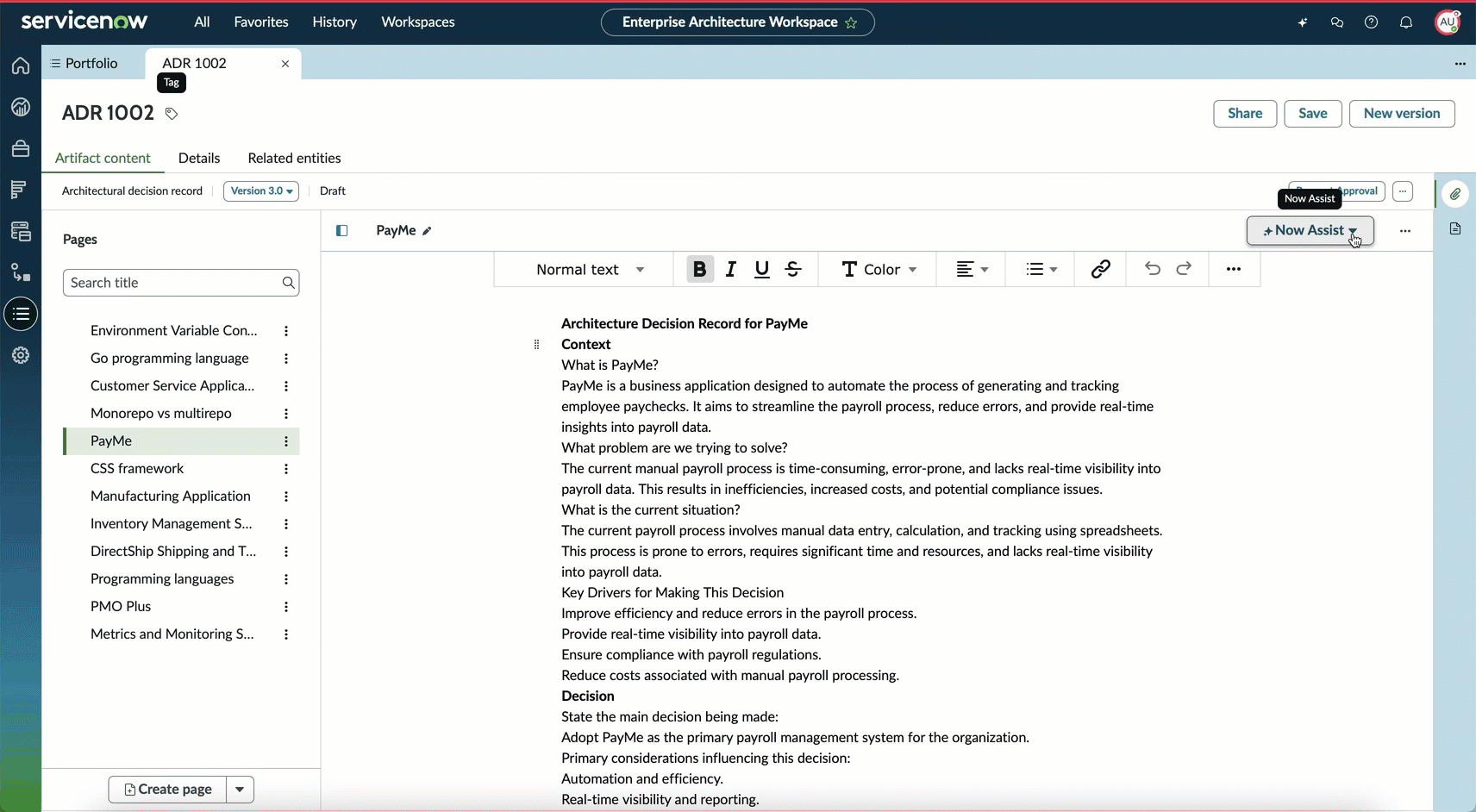This screenshot has height=812, width=1476.
Task: Open the Favorites menu
Action: 261,22
